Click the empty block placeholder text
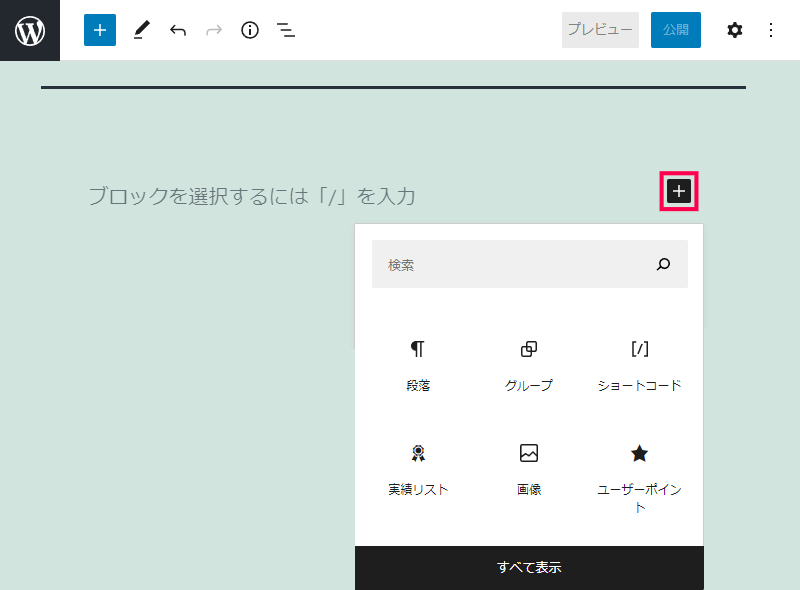 pyautogui.click(x=252, y=196)
